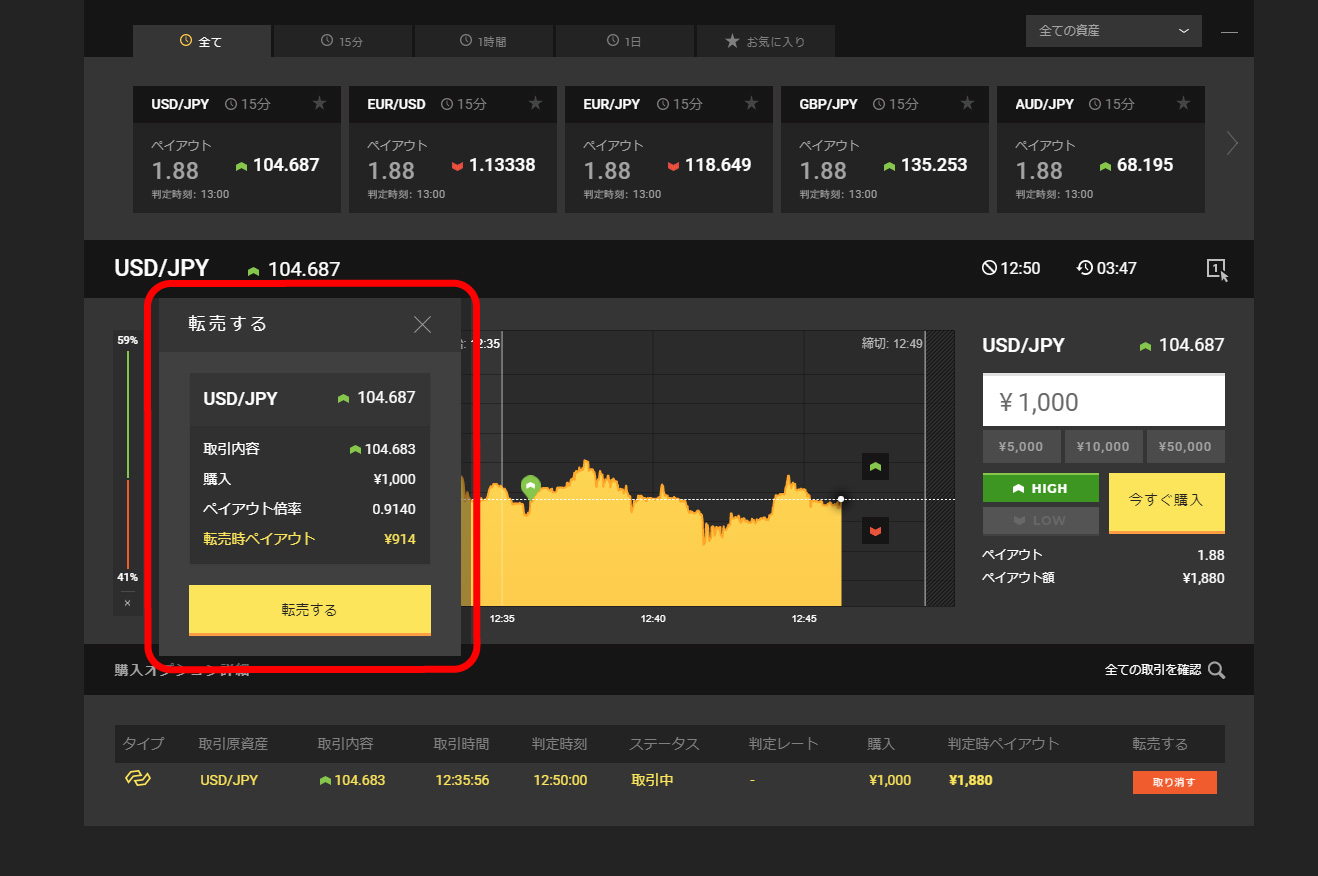Viewport: 1318px width, 876px height.
Task: Click the magnifier icon beside 全ての取引を確認
Action: click(x=1216, y=670)
